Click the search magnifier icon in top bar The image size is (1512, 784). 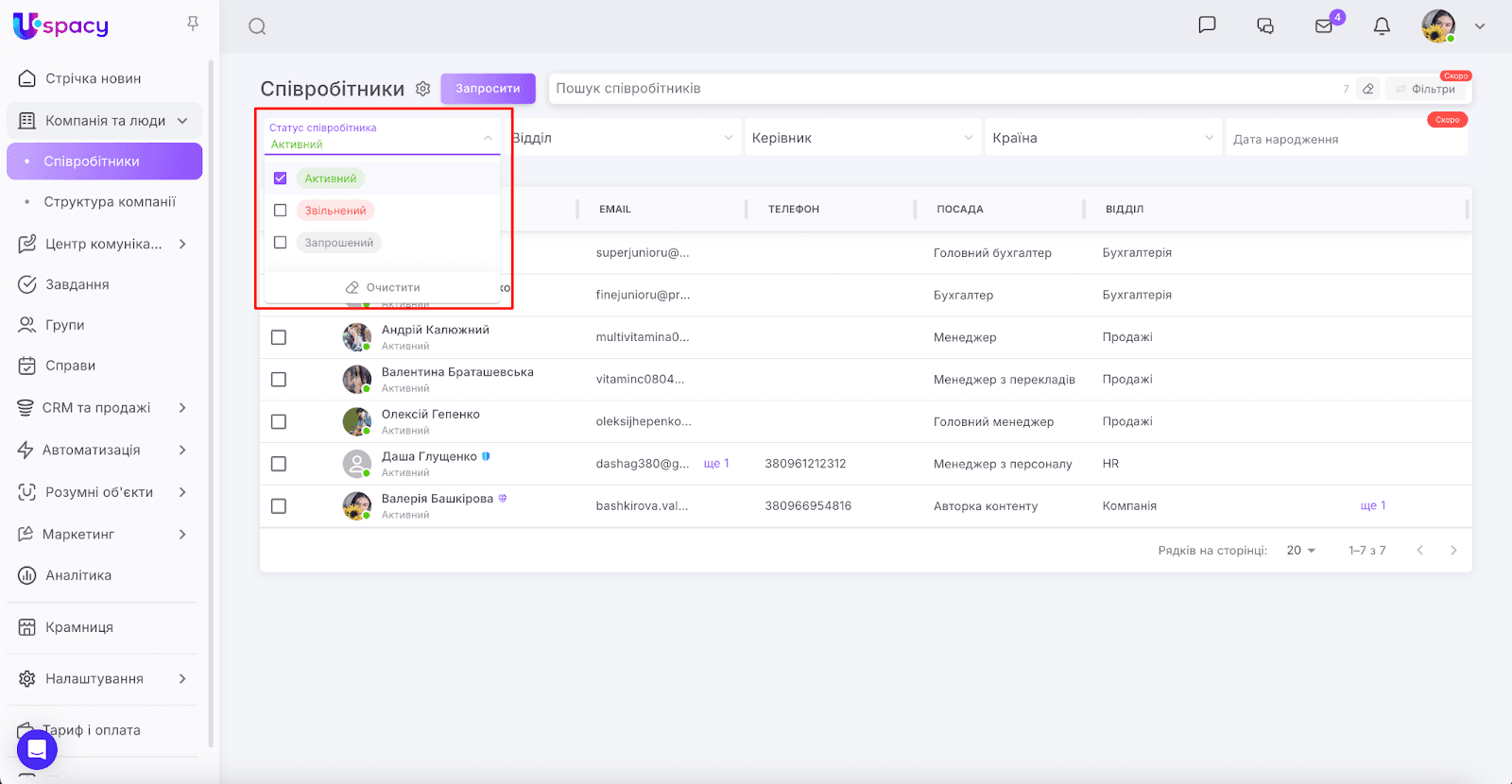click(x=257, y=26)
